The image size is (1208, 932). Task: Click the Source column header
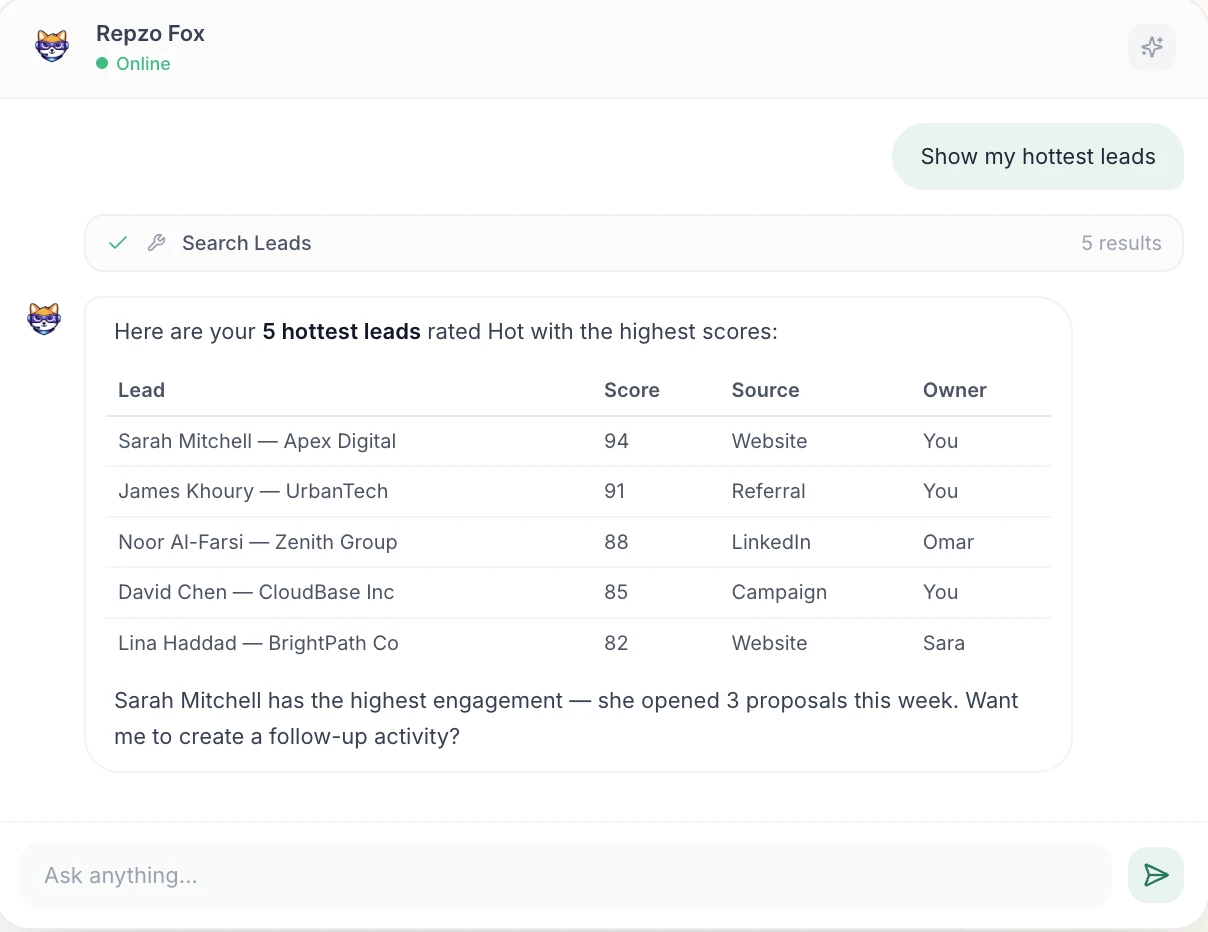tap(765, 390)
